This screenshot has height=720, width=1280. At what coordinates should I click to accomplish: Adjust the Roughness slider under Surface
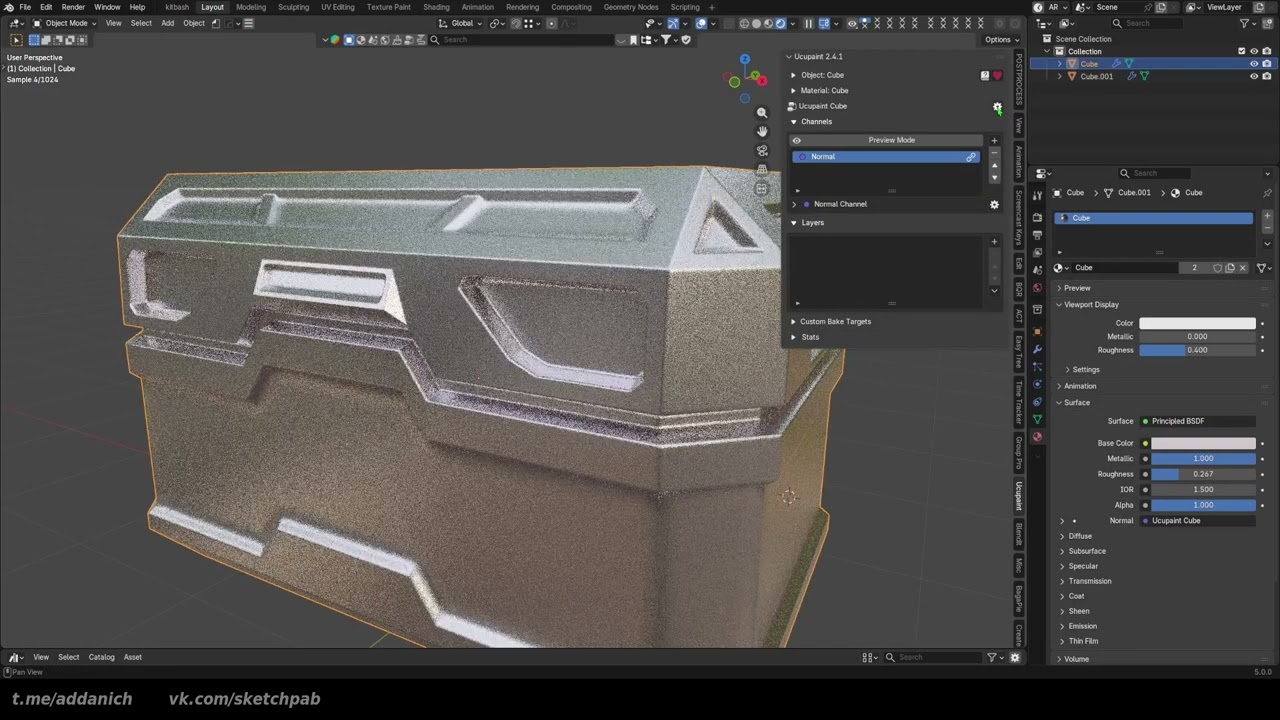point(1203,474)
